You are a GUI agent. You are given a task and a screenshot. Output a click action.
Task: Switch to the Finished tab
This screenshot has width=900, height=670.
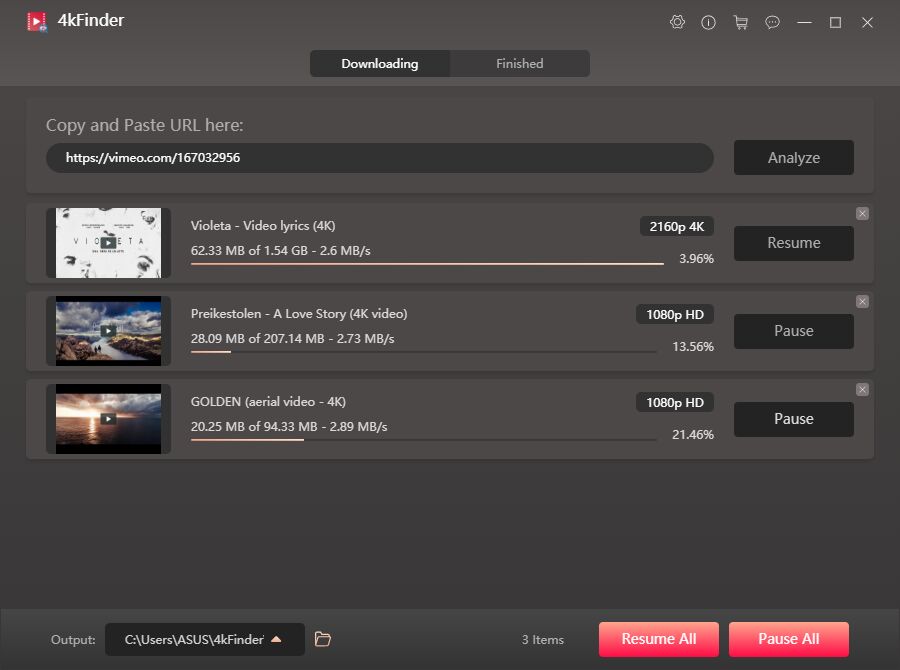tap(519, 63)
